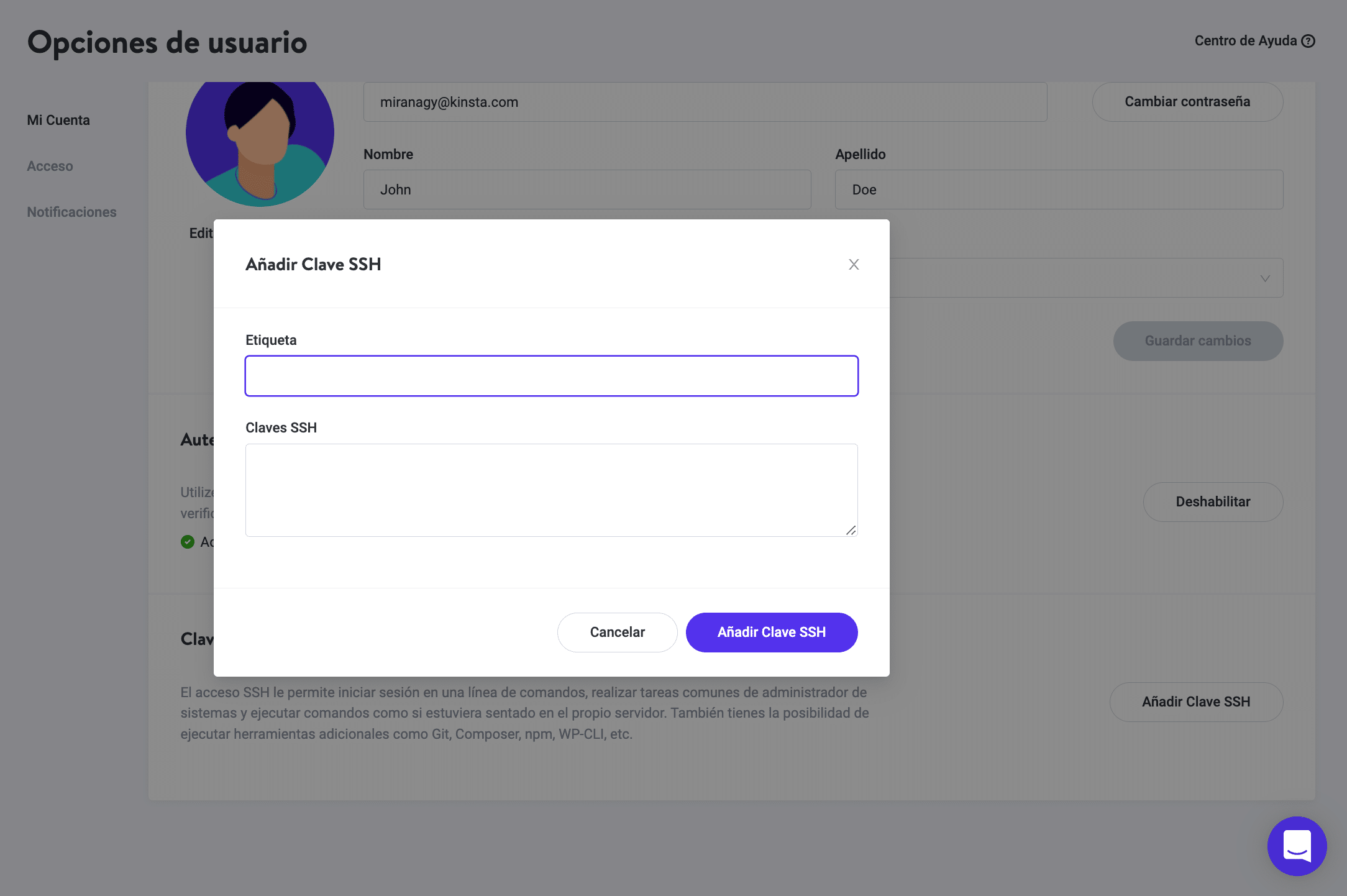Open the Mi Cuenta section
Image resolution: width=1347 pixels, height=896 pixels.
(x=58, y=121)
